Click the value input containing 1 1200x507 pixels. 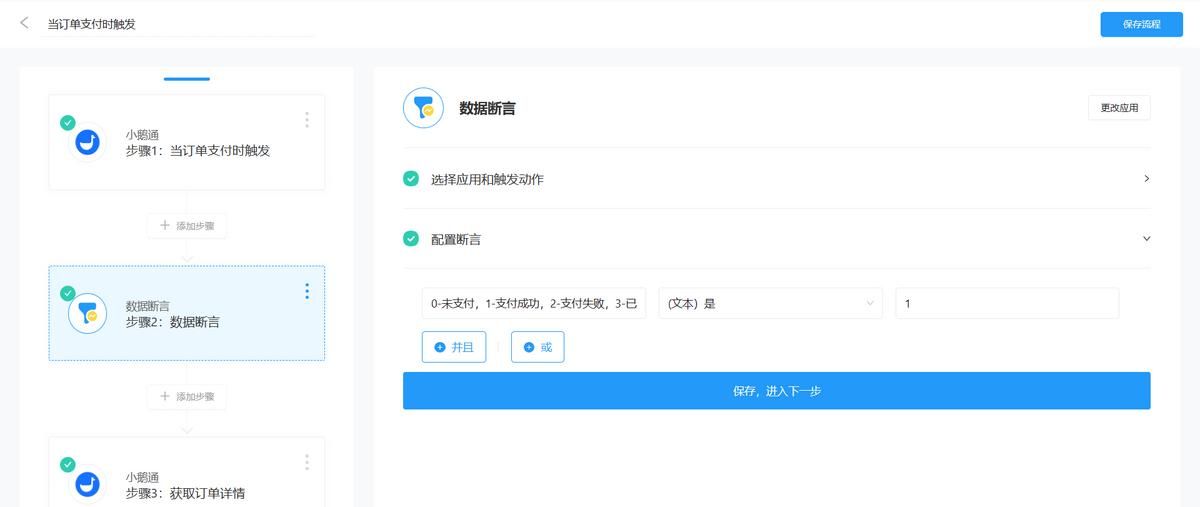(1007, 303)
